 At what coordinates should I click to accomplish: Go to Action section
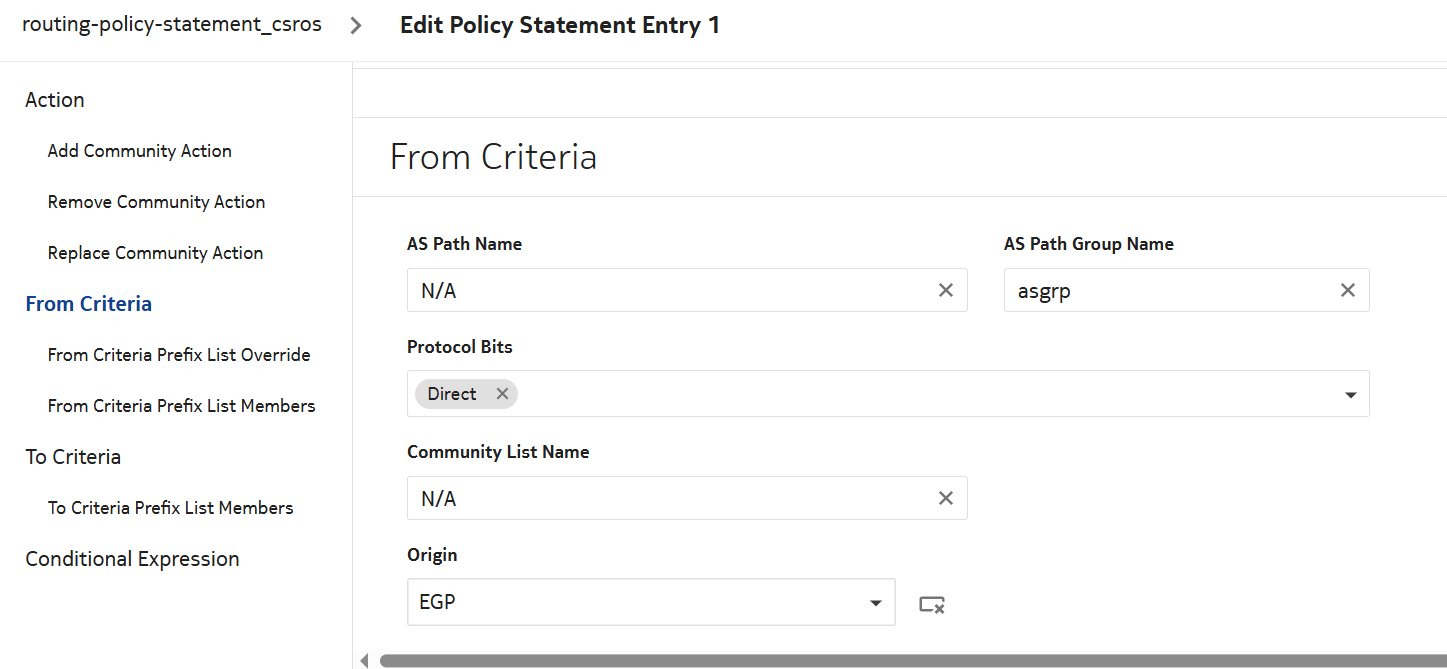pyautogui.click(x=55, y=100)
